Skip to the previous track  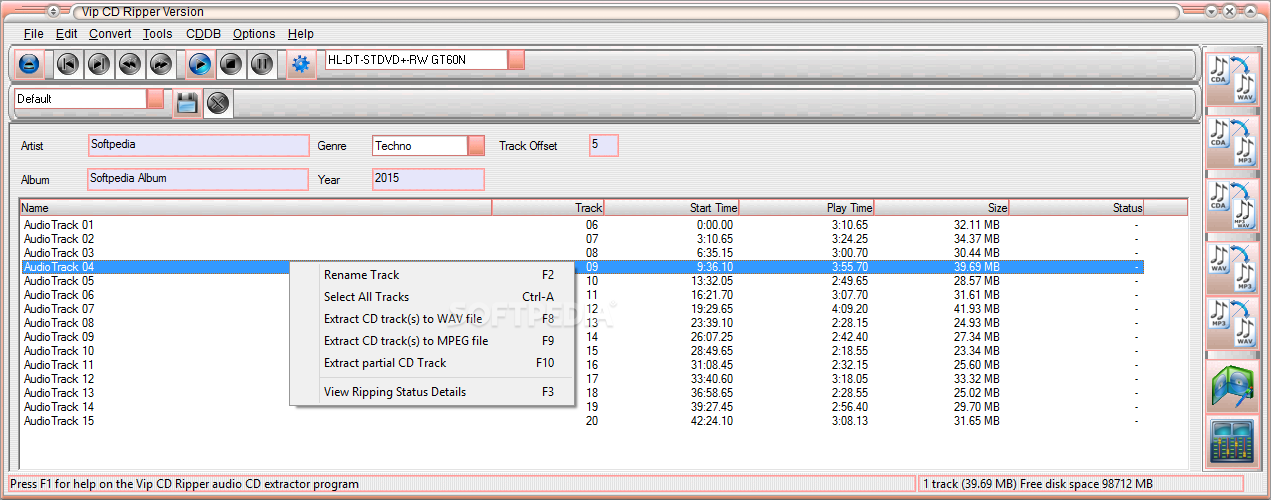coord(68,64)
